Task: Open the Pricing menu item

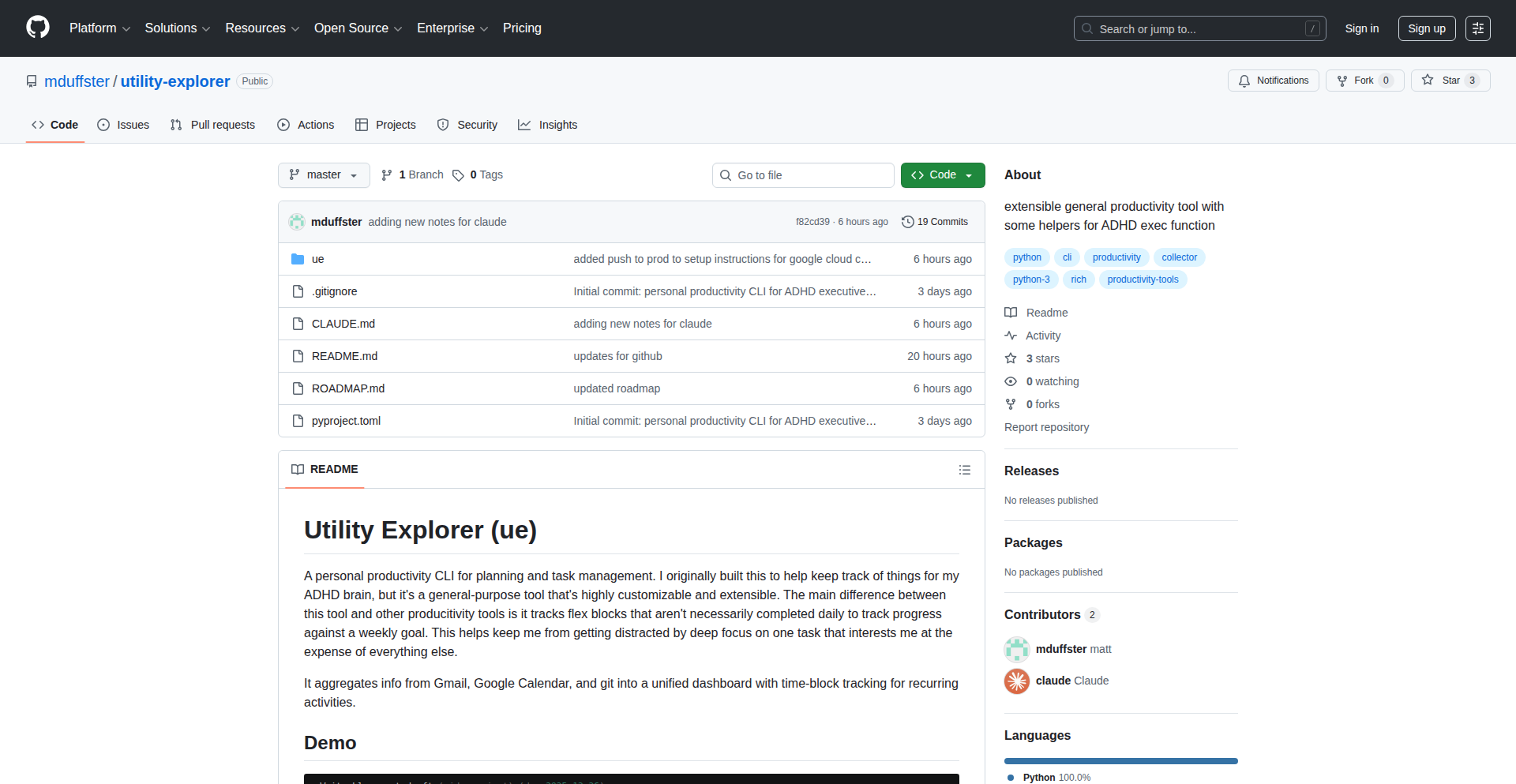Action: (x=522, y=28)
